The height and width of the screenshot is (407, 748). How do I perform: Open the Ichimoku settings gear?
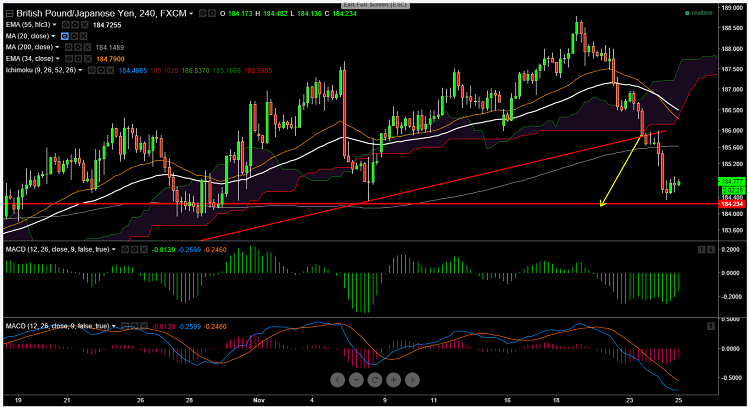(101, 70)
